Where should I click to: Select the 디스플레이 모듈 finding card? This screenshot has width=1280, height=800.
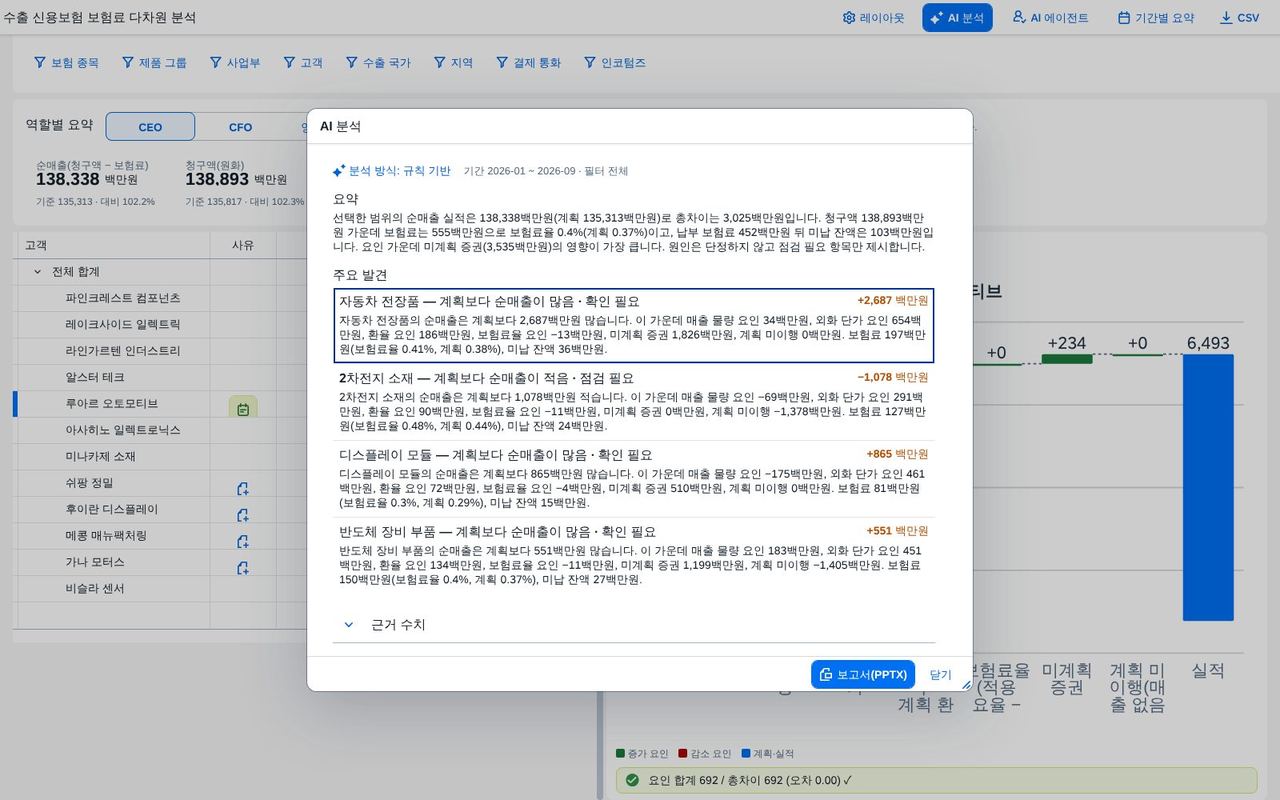634,478
